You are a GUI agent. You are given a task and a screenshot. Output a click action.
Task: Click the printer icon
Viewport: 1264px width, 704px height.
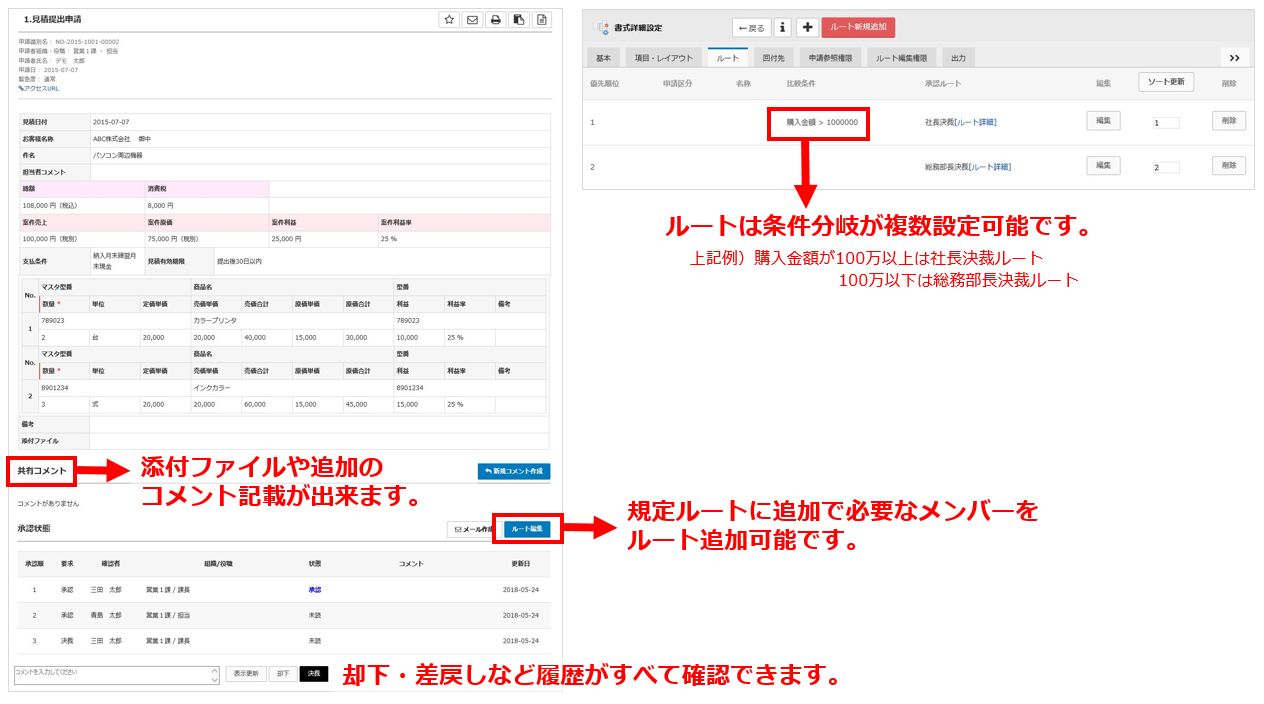(x=495, y=20)
